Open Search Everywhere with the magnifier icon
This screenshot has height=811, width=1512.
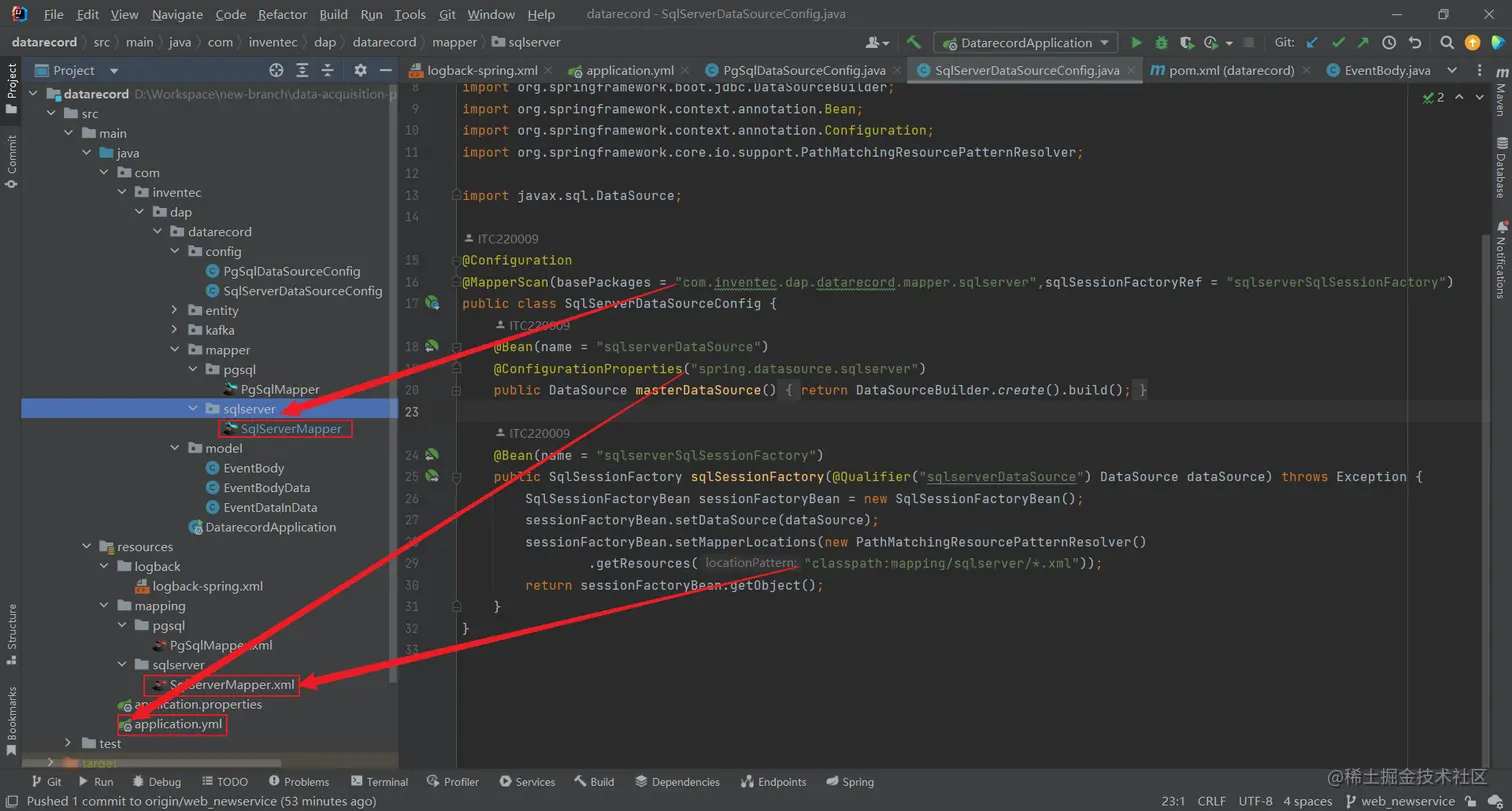pyautogui.click(x=1447, y=43)
